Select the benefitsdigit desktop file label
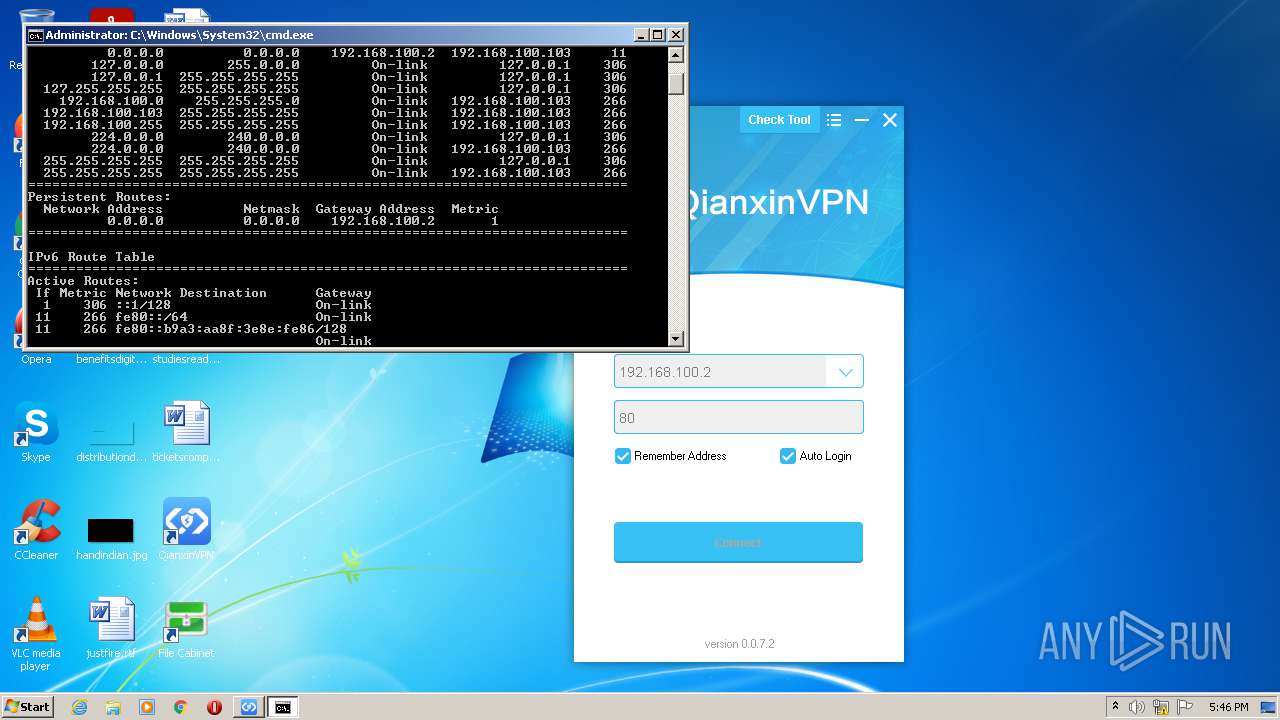 [x=111, y=360]
